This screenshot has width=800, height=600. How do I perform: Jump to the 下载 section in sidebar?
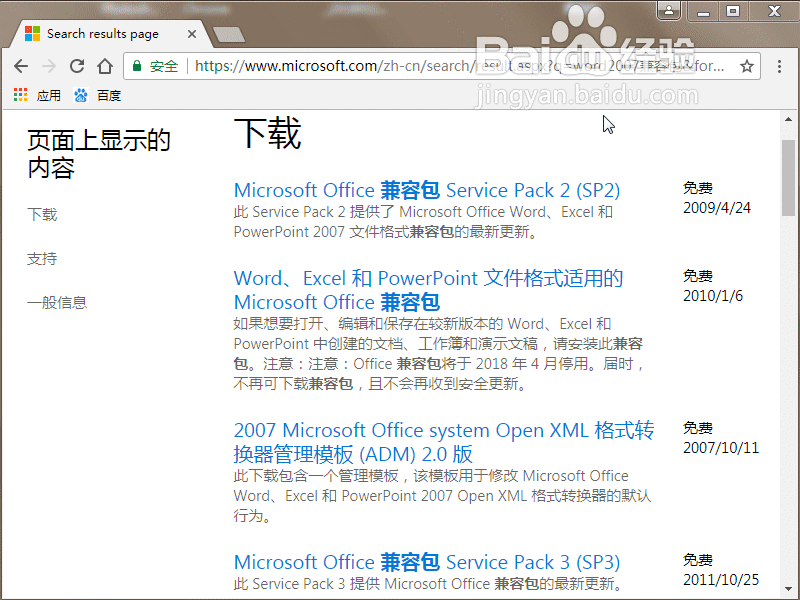click(42, 214)
